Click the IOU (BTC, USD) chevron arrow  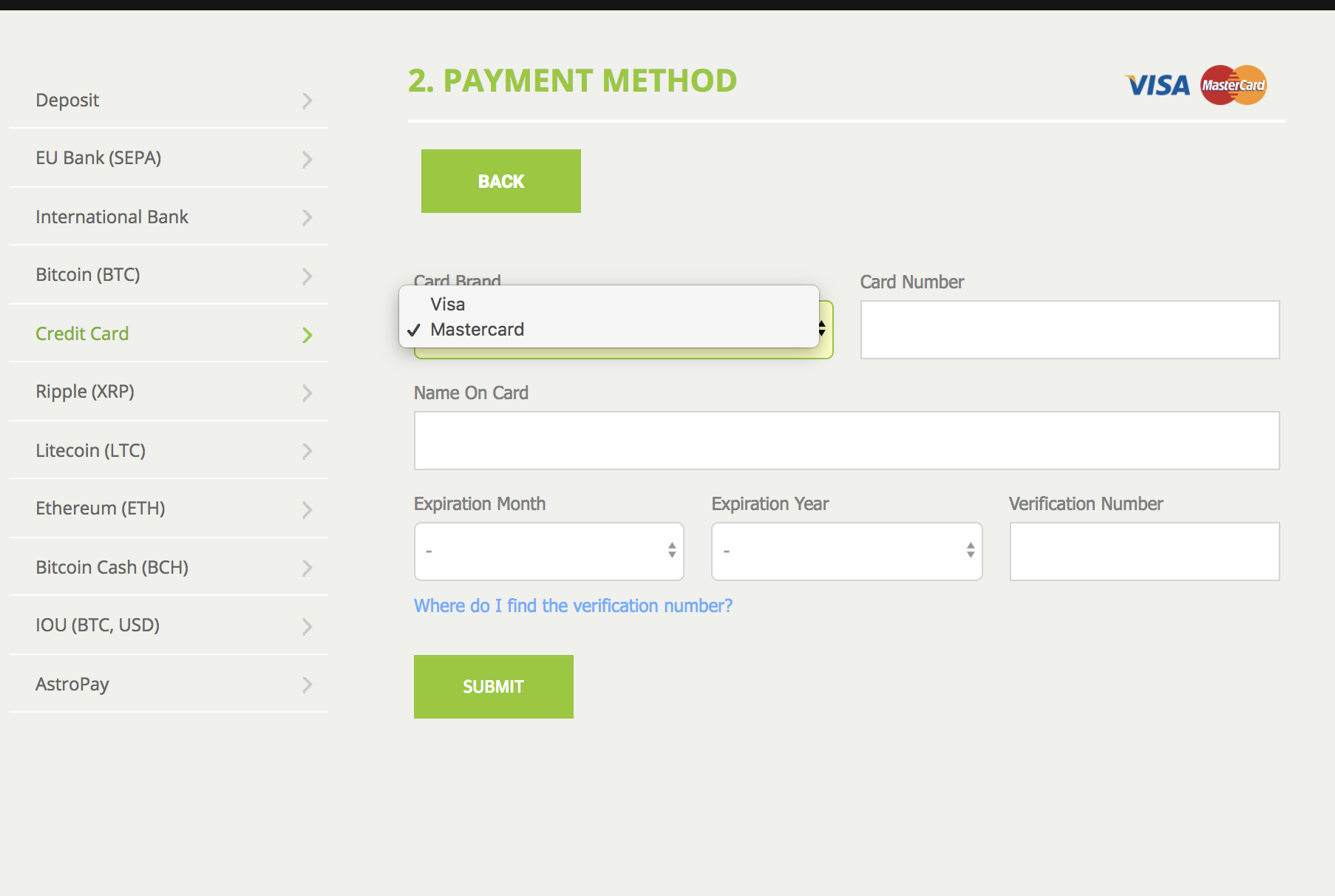click(308, 626)
